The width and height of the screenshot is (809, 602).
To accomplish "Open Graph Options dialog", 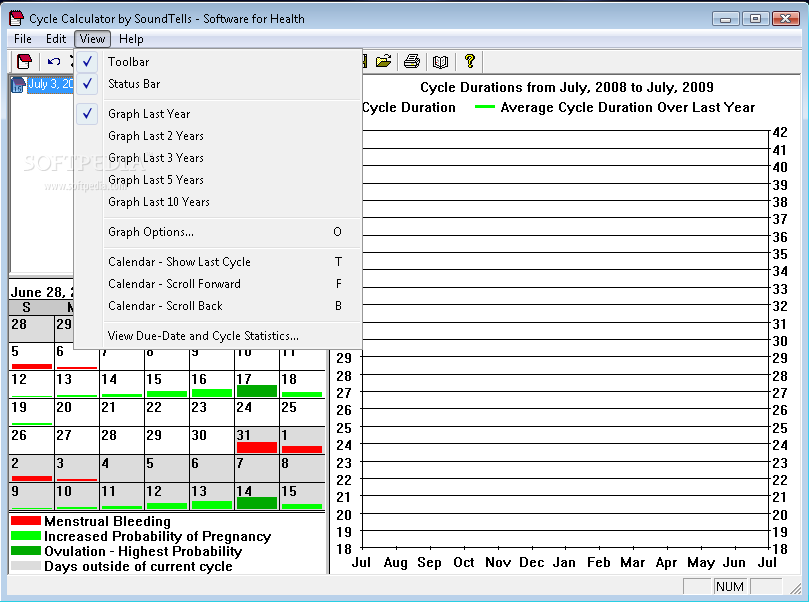I will click(x=218, y=232).
